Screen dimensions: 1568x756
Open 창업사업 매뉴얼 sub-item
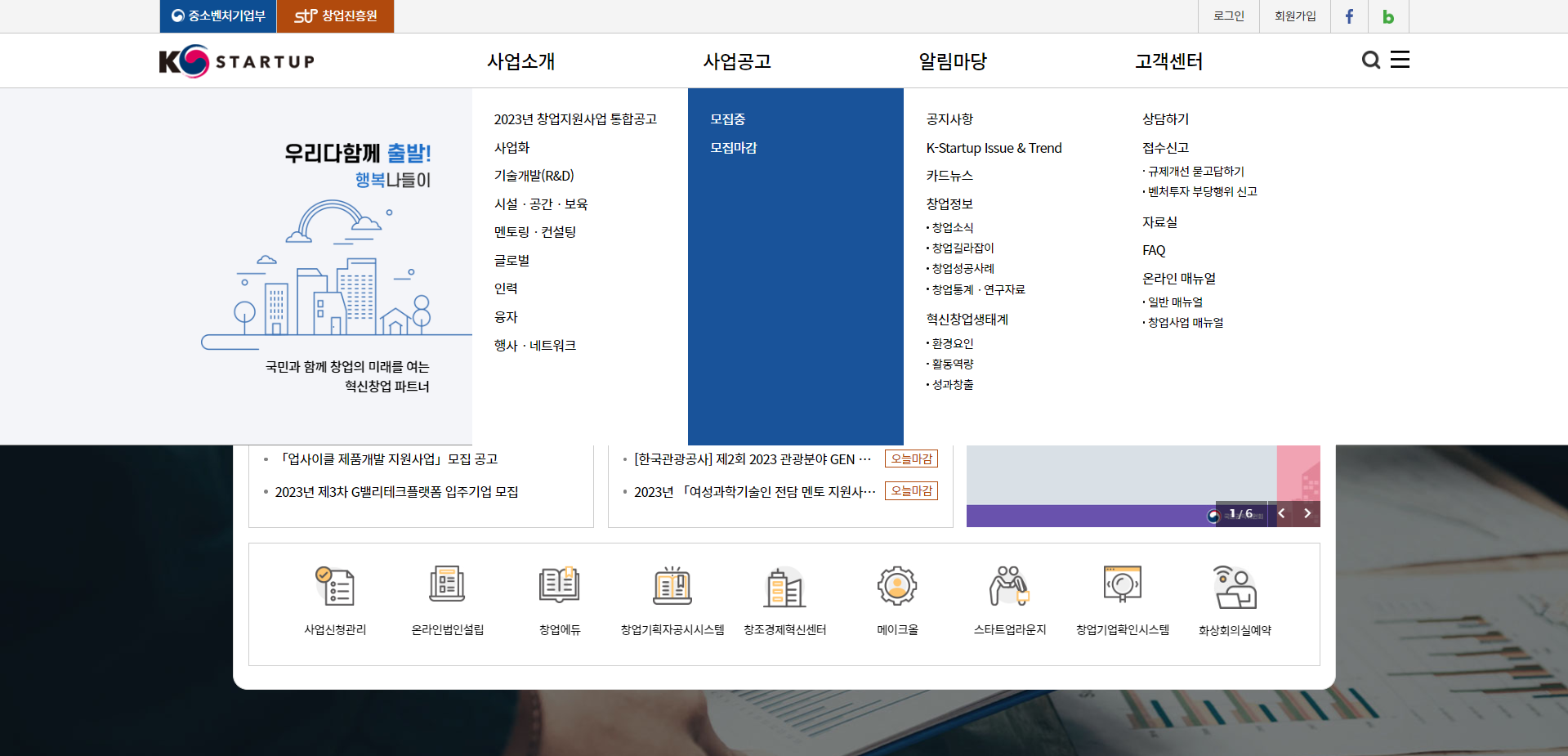[x=1185, y=323]
